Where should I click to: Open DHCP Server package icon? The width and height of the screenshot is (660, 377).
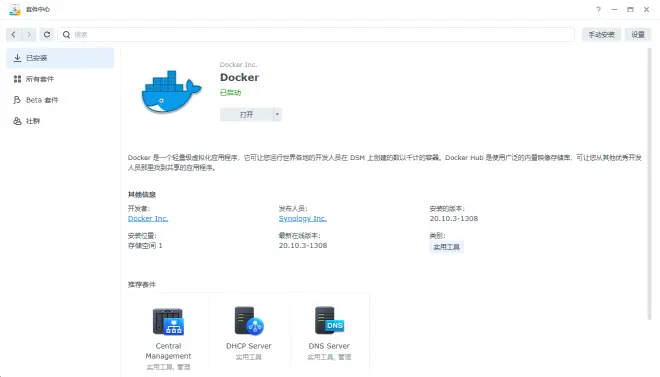click(x=249, y=321)
